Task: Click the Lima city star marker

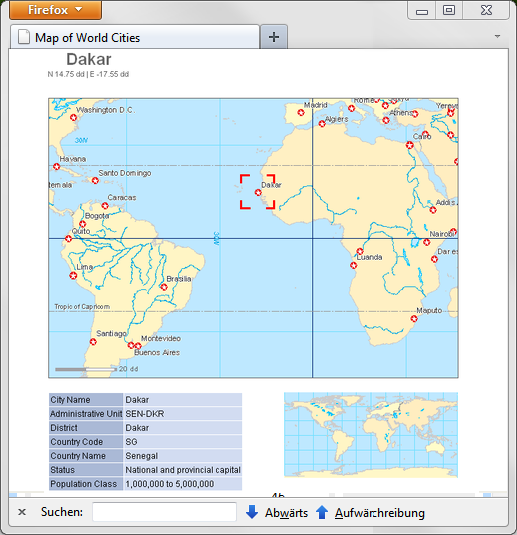Action: click(x=73, y=275)
